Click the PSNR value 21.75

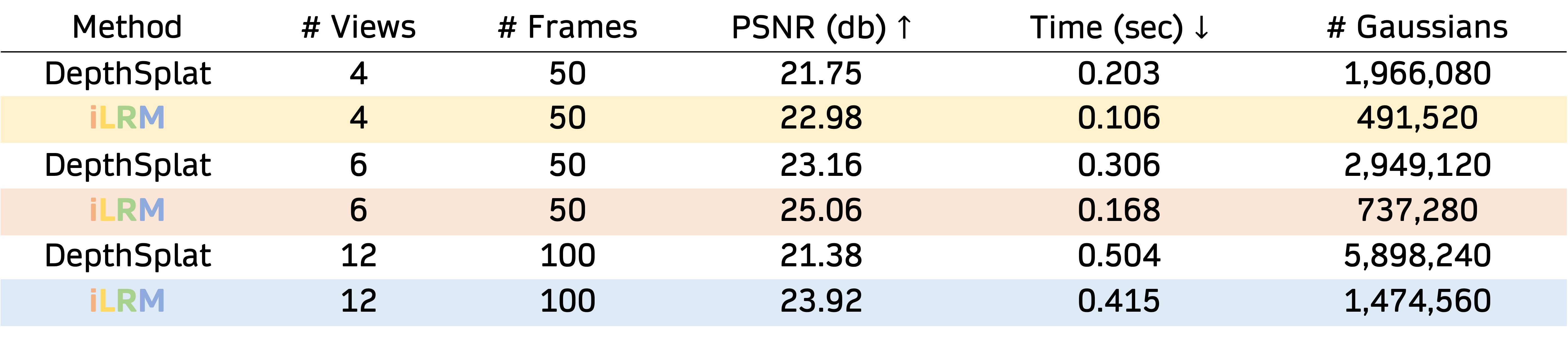821,74
